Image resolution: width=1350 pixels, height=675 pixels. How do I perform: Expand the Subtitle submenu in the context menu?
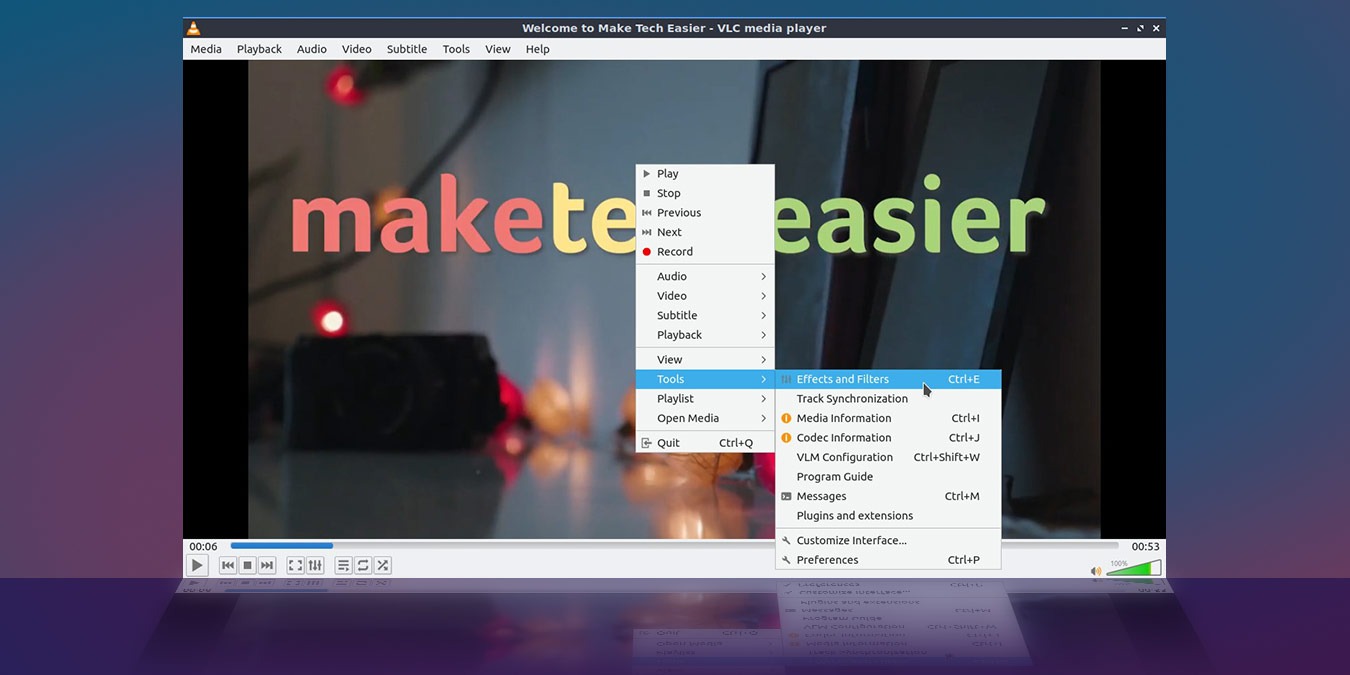pos(677,315)
